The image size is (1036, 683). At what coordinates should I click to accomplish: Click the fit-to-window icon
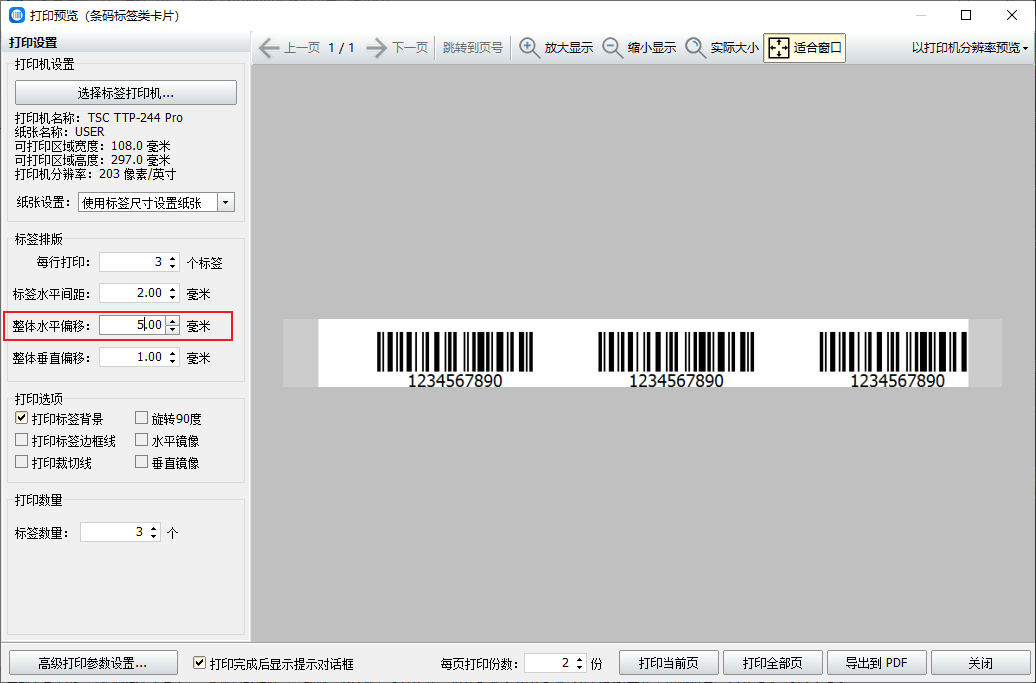coord(779,48)
